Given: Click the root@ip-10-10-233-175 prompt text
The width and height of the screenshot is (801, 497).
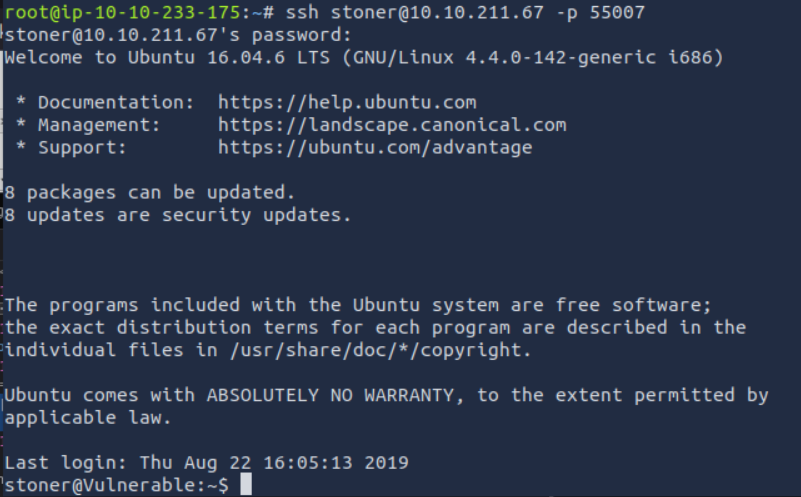Looking at the screenshot, I should tap(126, 12).
